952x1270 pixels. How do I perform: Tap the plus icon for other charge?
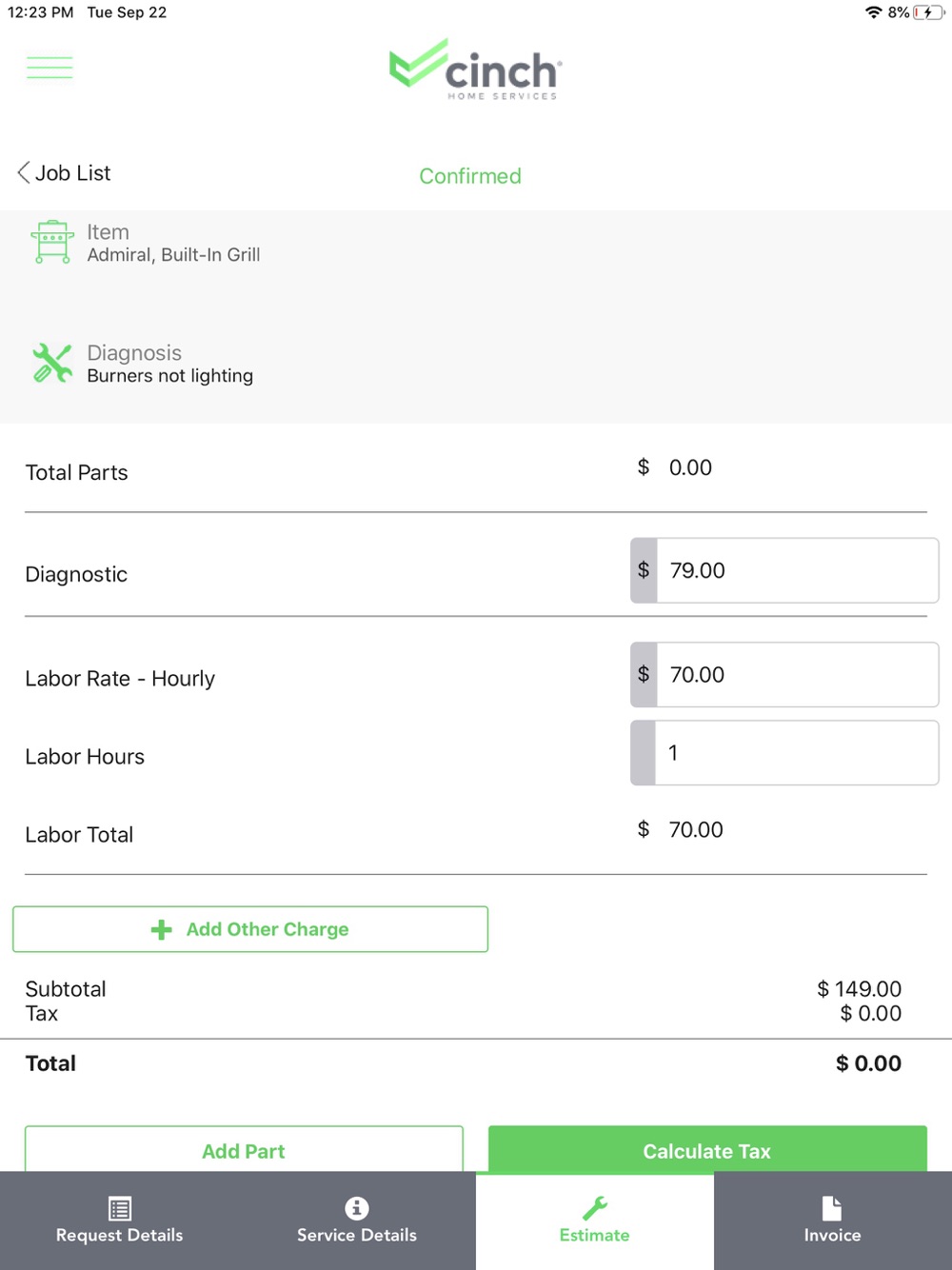pos(162,929)
